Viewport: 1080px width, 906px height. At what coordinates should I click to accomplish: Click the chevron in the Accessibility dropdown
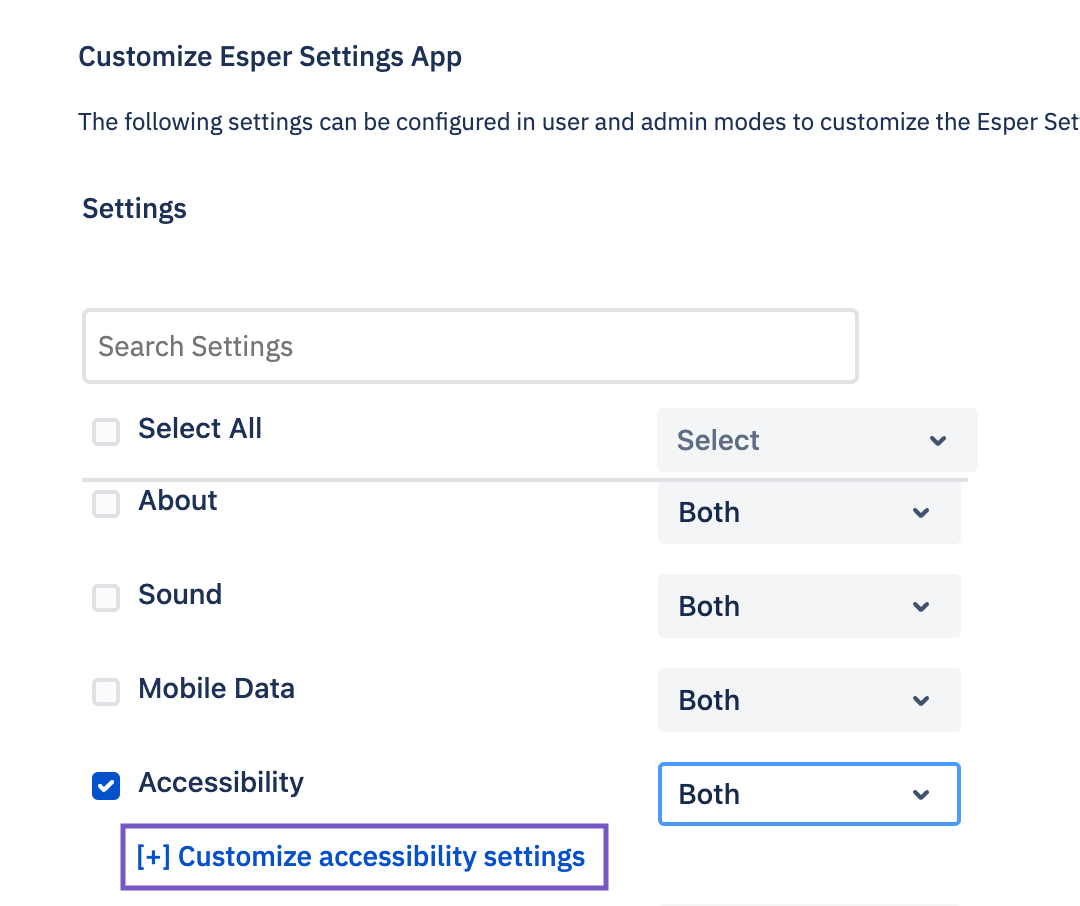(921, 794)
